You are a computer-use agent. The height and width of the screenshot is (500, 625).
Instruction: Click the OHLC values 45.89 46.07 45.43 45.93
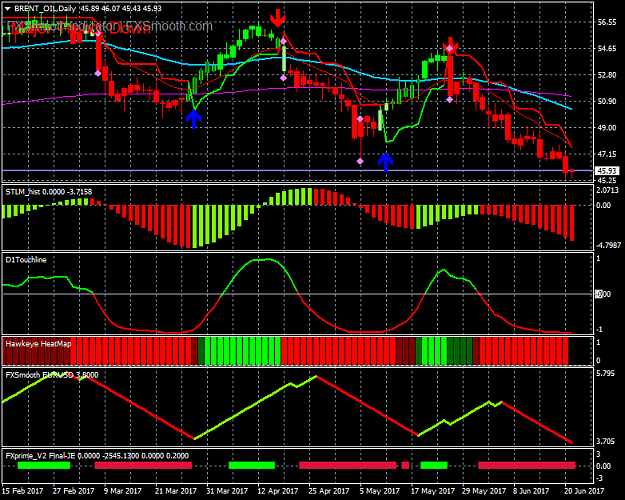coord(120,9)
